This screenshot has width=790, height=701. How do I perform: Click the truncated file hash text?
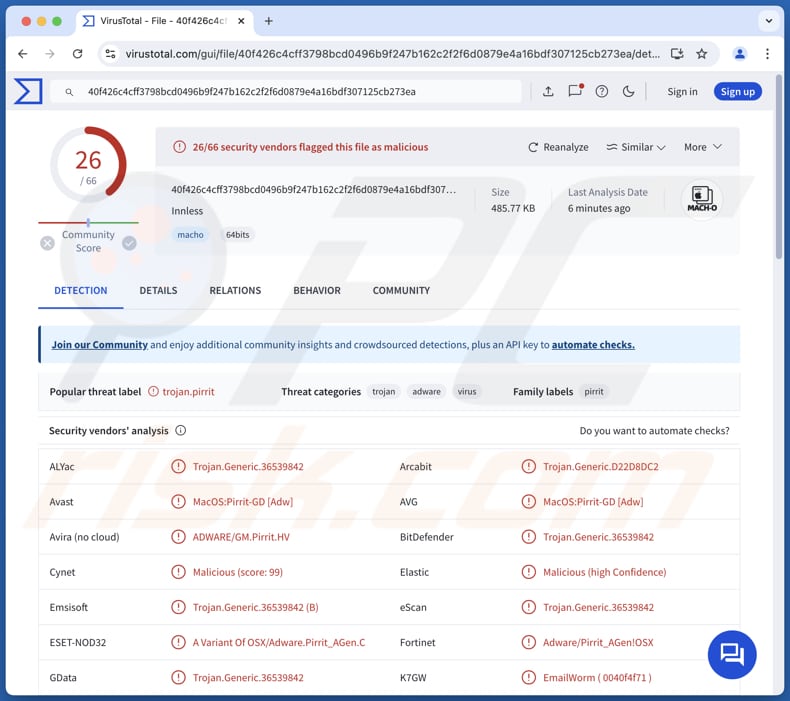313,189
